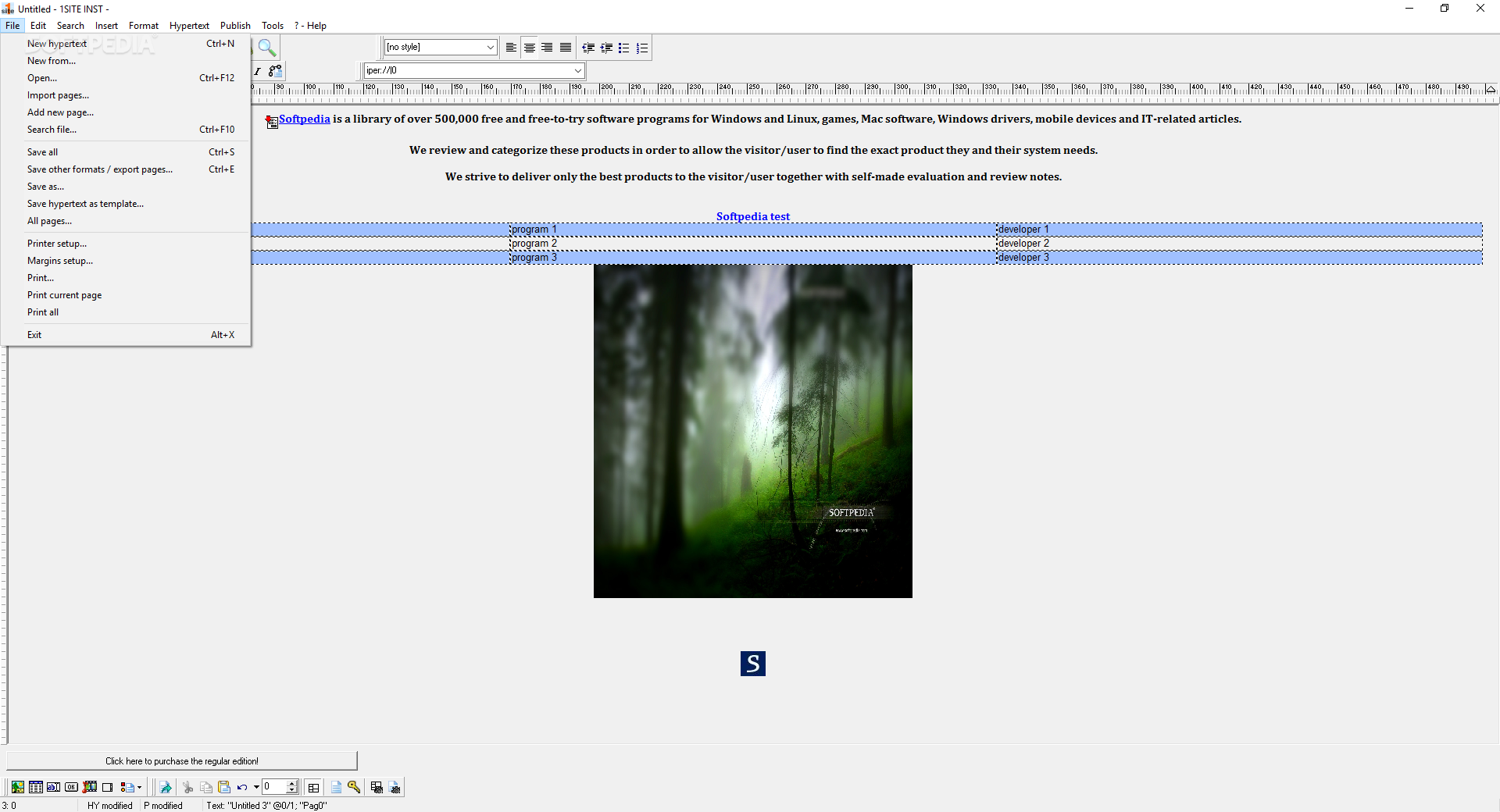Click the blank page icon in bottom toolbar
1500x812 pixels.
coord(336,787)
